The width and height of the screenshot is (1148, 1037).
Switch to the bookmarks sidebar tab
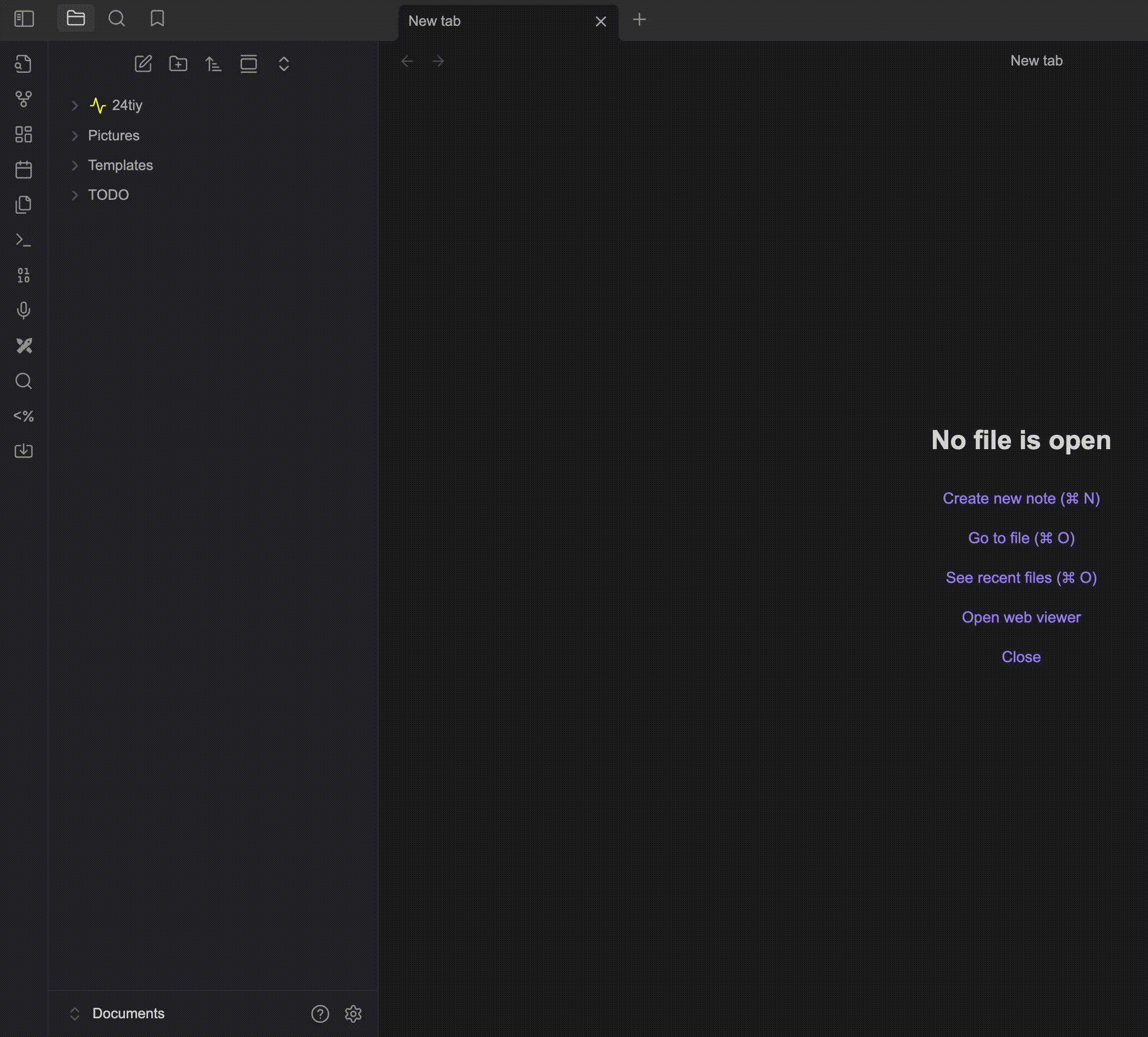coord(157,19)
